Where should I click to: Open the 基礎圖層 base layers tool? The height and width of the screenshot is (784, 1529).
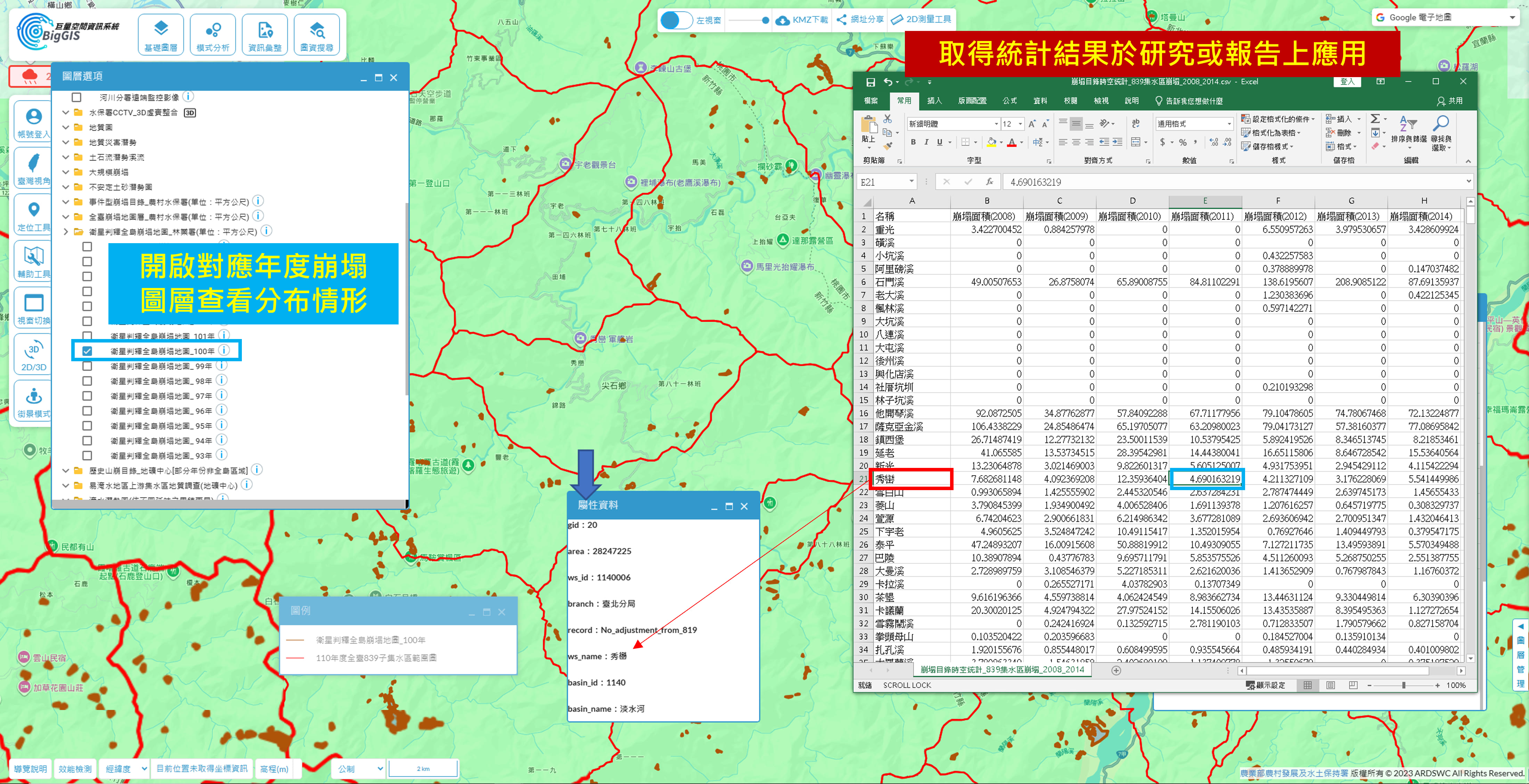tap(161, 35)
